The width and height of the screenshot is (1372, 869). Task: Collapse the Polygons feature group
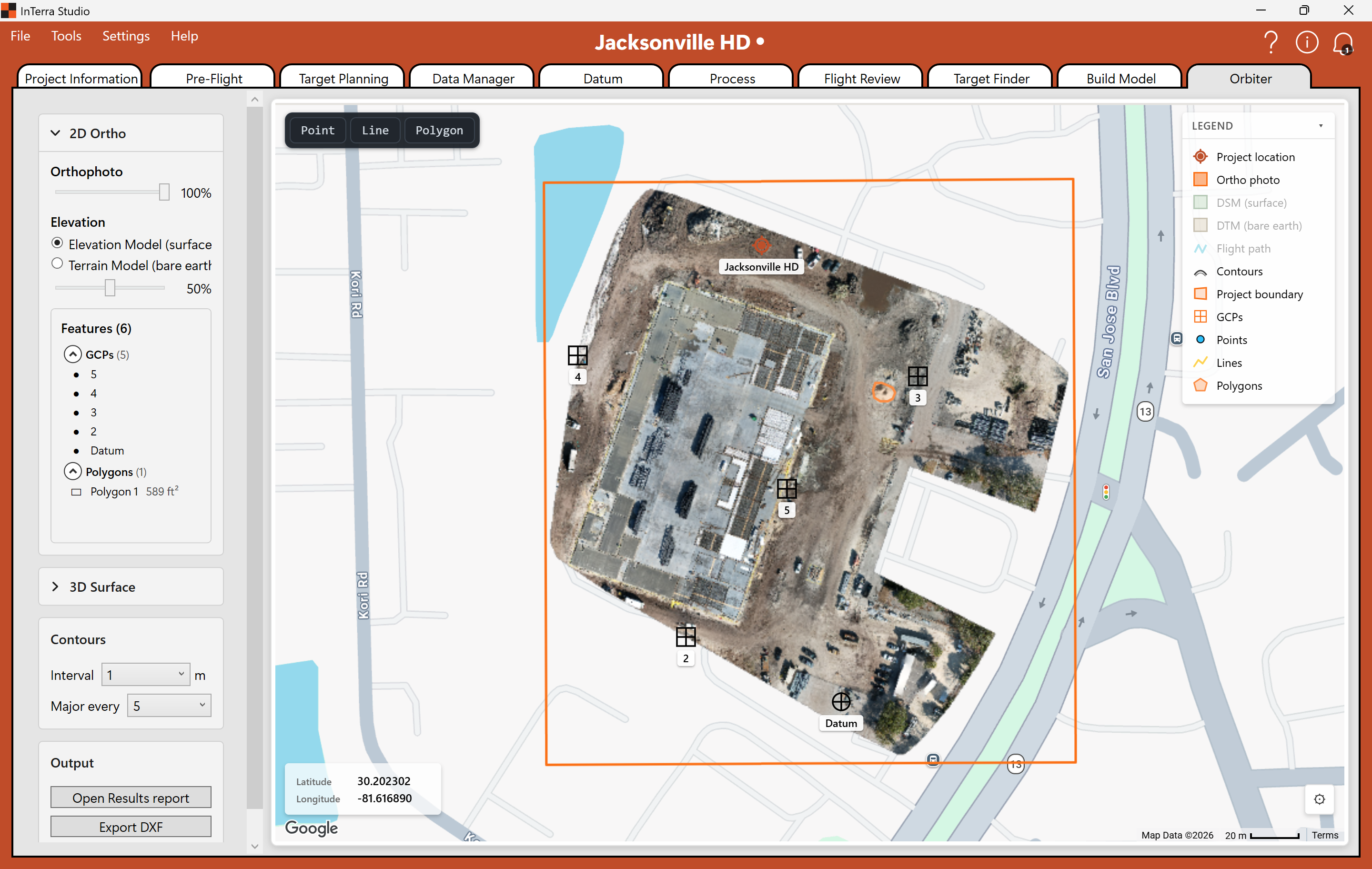tap(72, 471)
